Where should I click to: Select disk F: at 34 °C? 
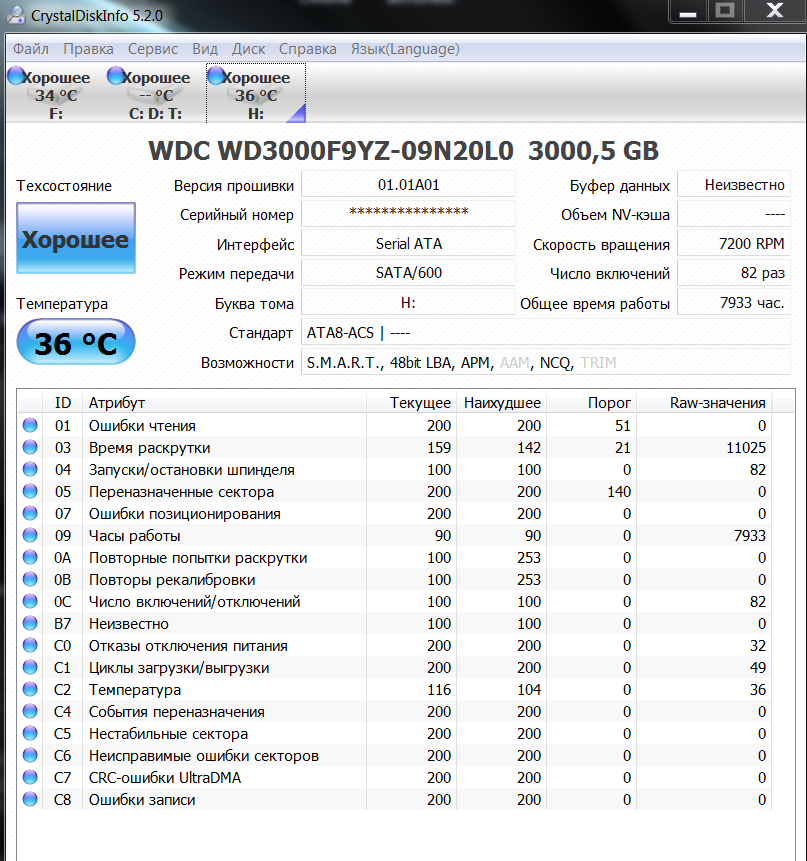click(x=55, y=94)
